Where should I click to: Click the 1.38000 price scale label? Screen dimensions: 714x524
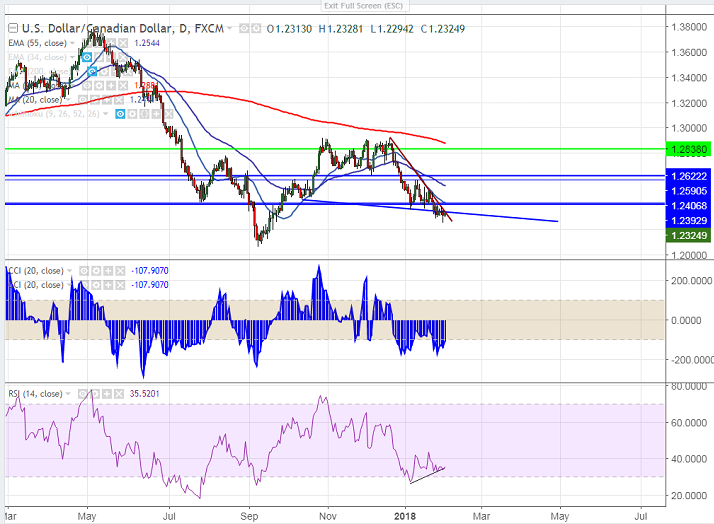click(x=689, y=27)
